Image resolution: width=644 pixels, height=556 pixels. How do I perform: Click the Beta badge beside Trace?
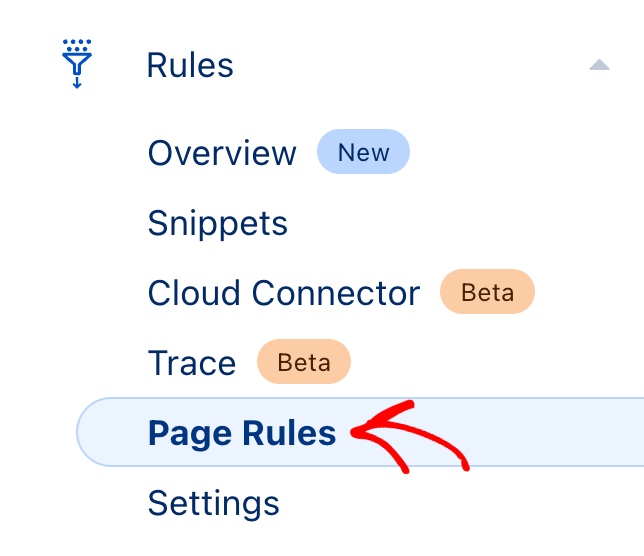[x=304, y=362]
